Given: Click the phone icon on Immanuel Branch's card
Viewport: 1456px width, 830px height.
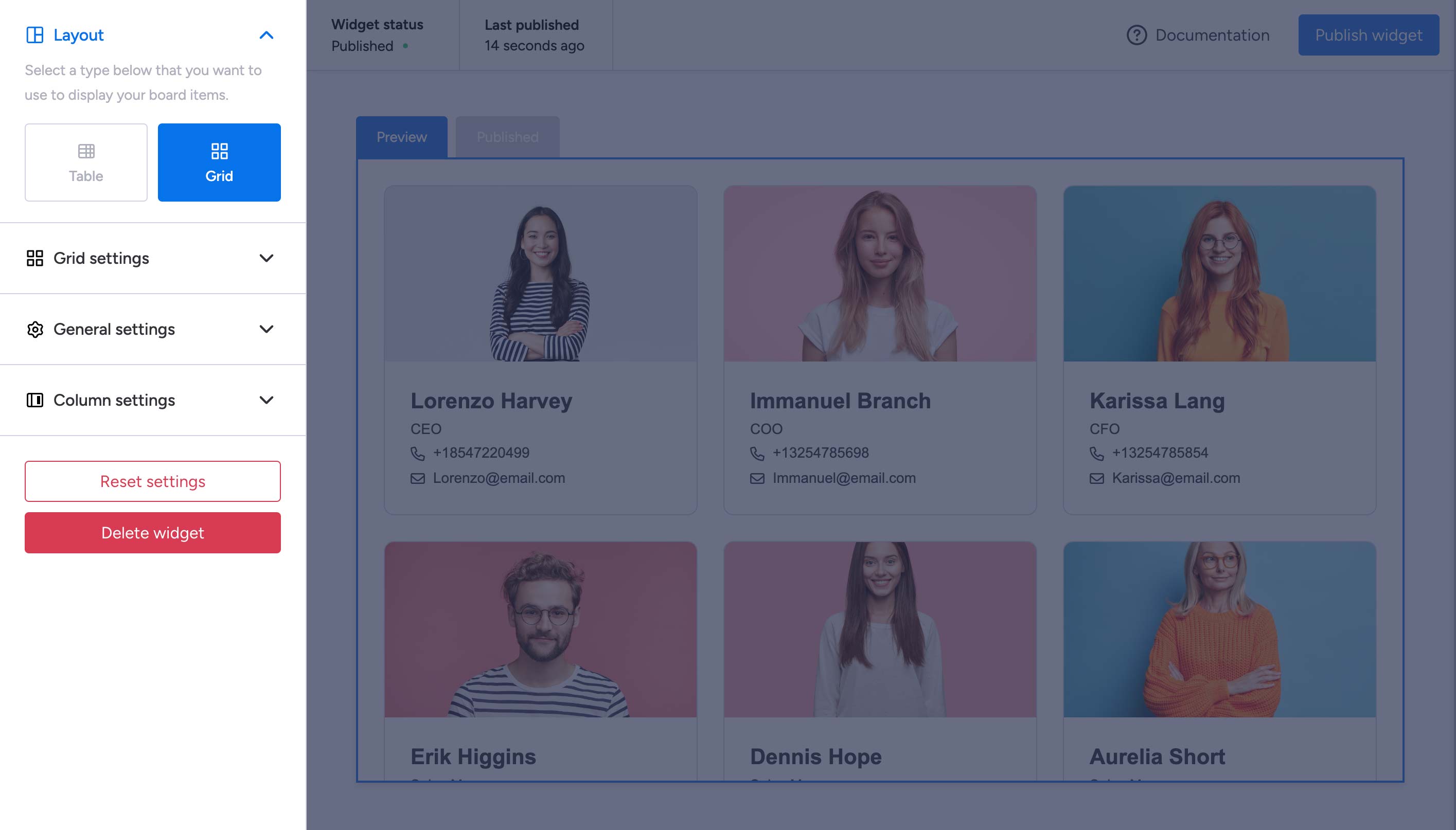Looking at the screenshot, I should pos(757,453).
